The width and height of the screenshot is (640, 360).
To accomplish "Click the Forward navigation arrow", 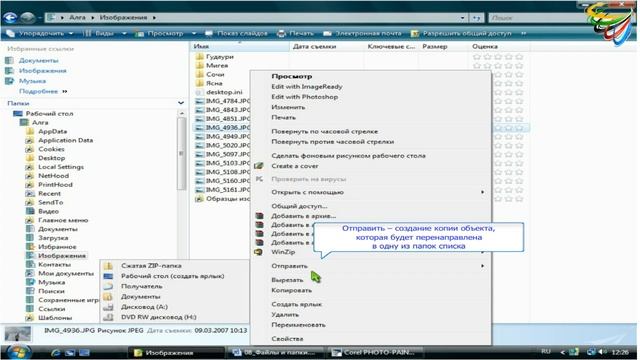I will pos(27,18).
